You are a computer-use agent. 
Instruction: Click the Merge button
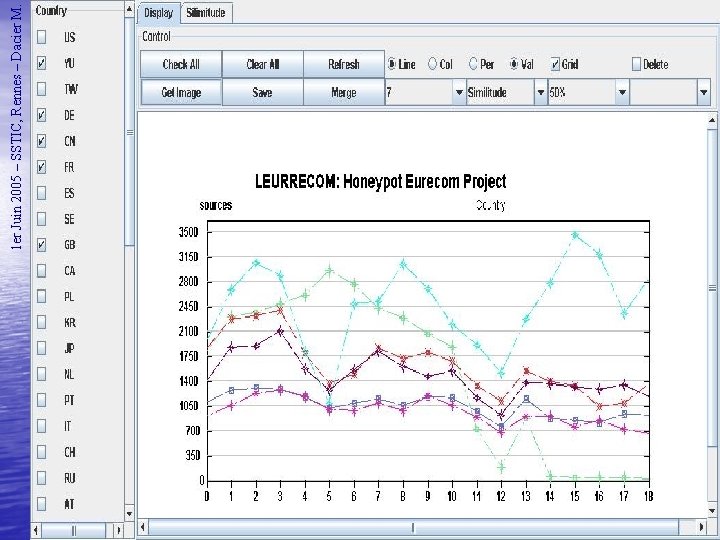point(344,92)
